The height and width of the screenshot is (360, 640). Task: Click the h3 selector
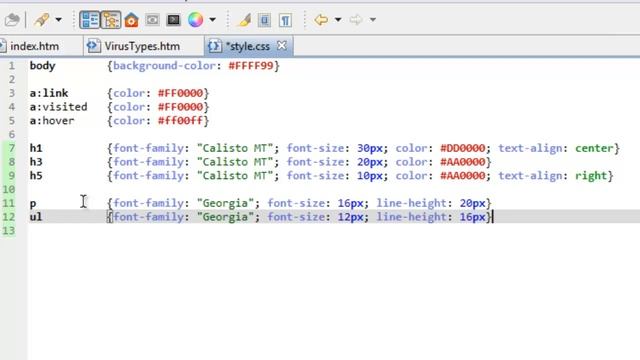click(36, 162)
